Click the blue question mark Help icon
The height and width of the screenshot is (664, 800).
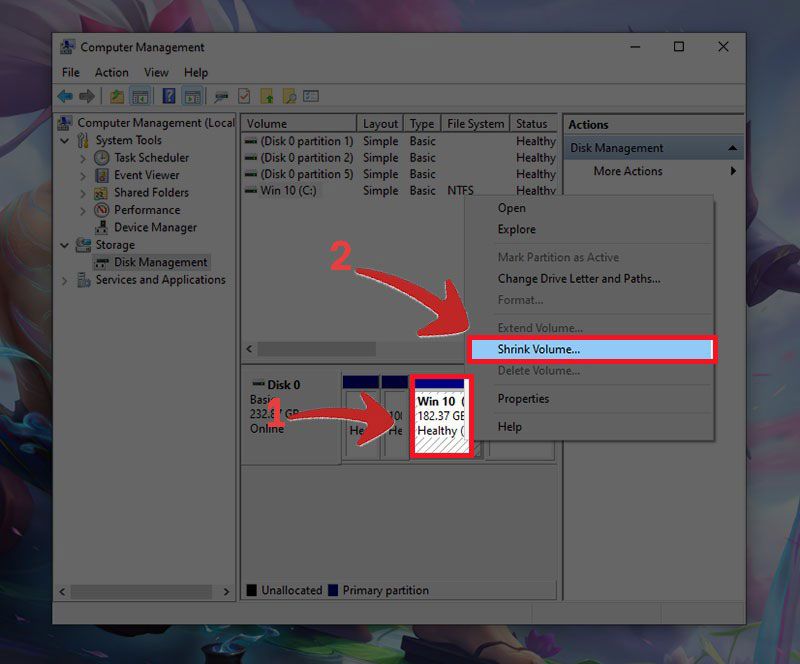tap(169, 96)
